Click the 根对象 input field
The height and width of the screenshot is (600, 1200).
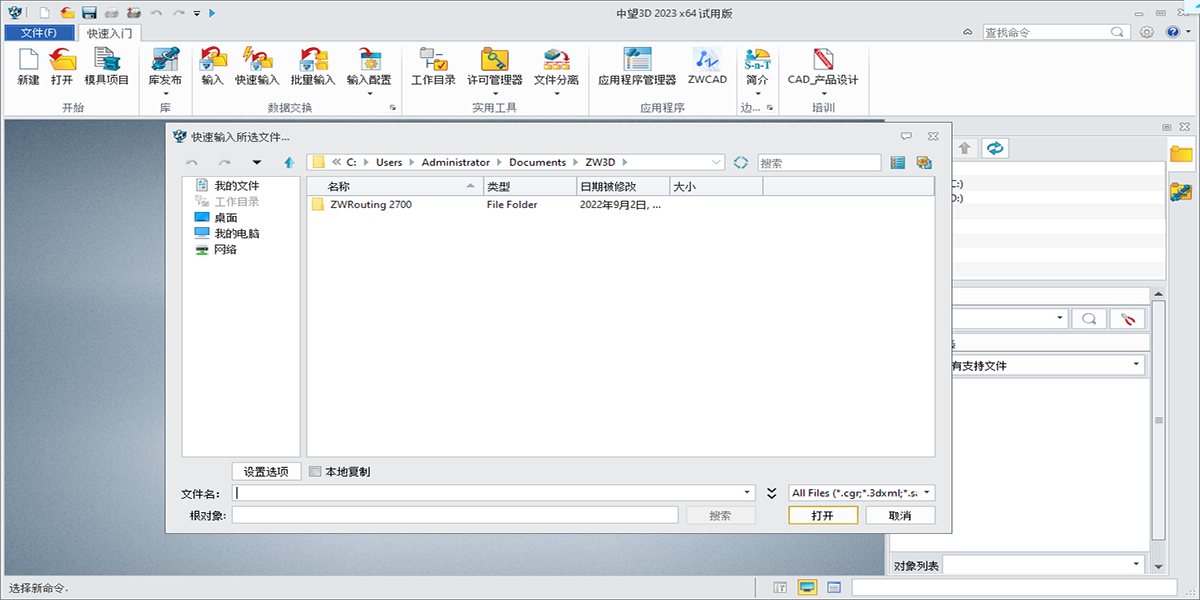455,516
